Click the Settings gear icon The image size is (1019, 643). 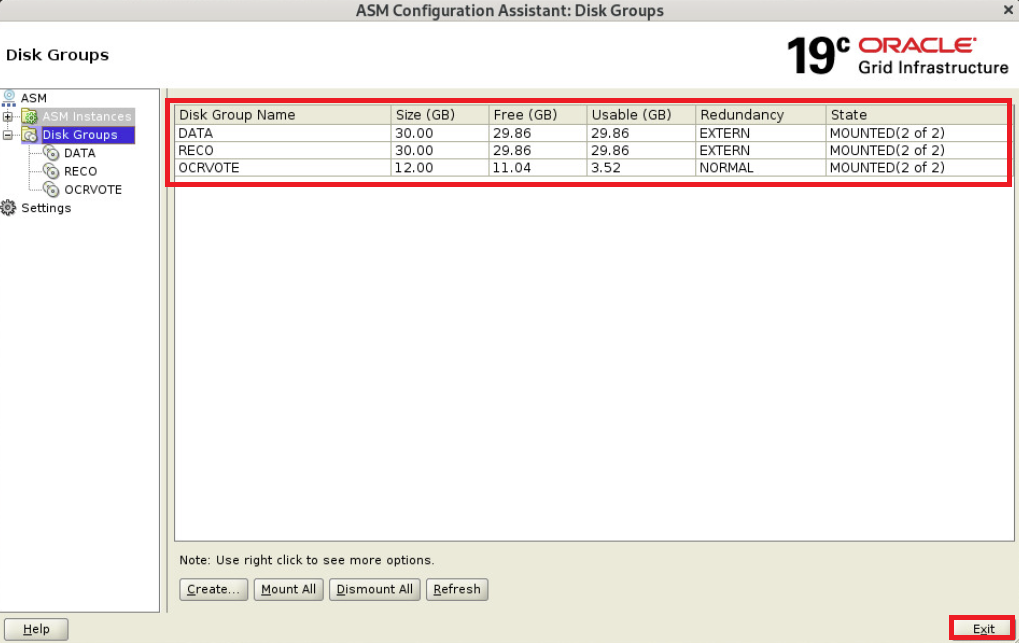[8, 208]
